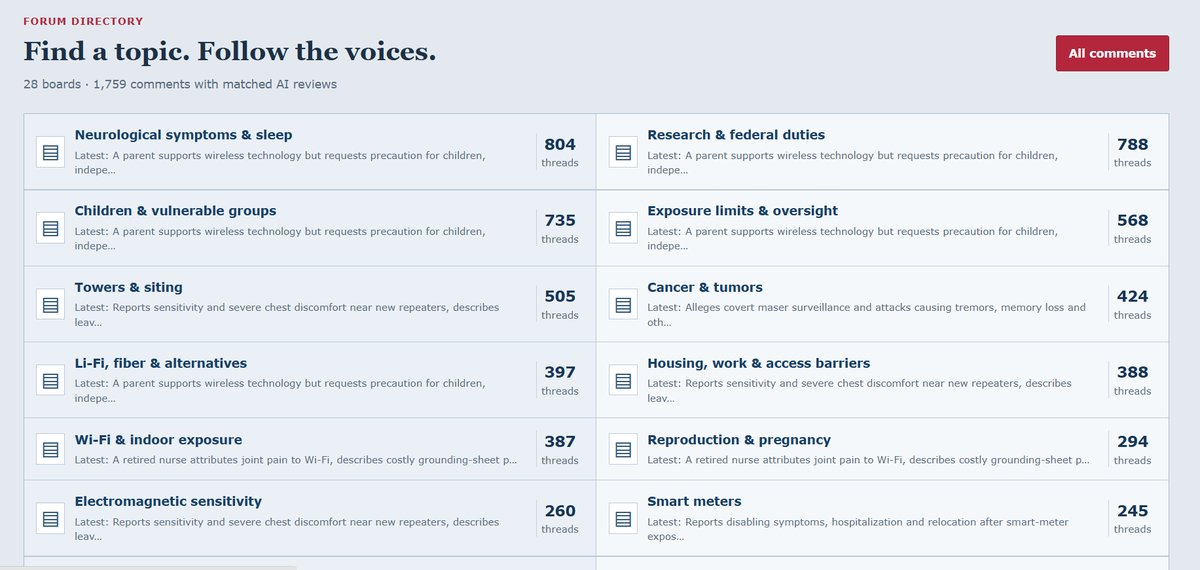The image size is (1200, 570).
Task: Click the 397 threads count
Action: click(x=560, y=380)
